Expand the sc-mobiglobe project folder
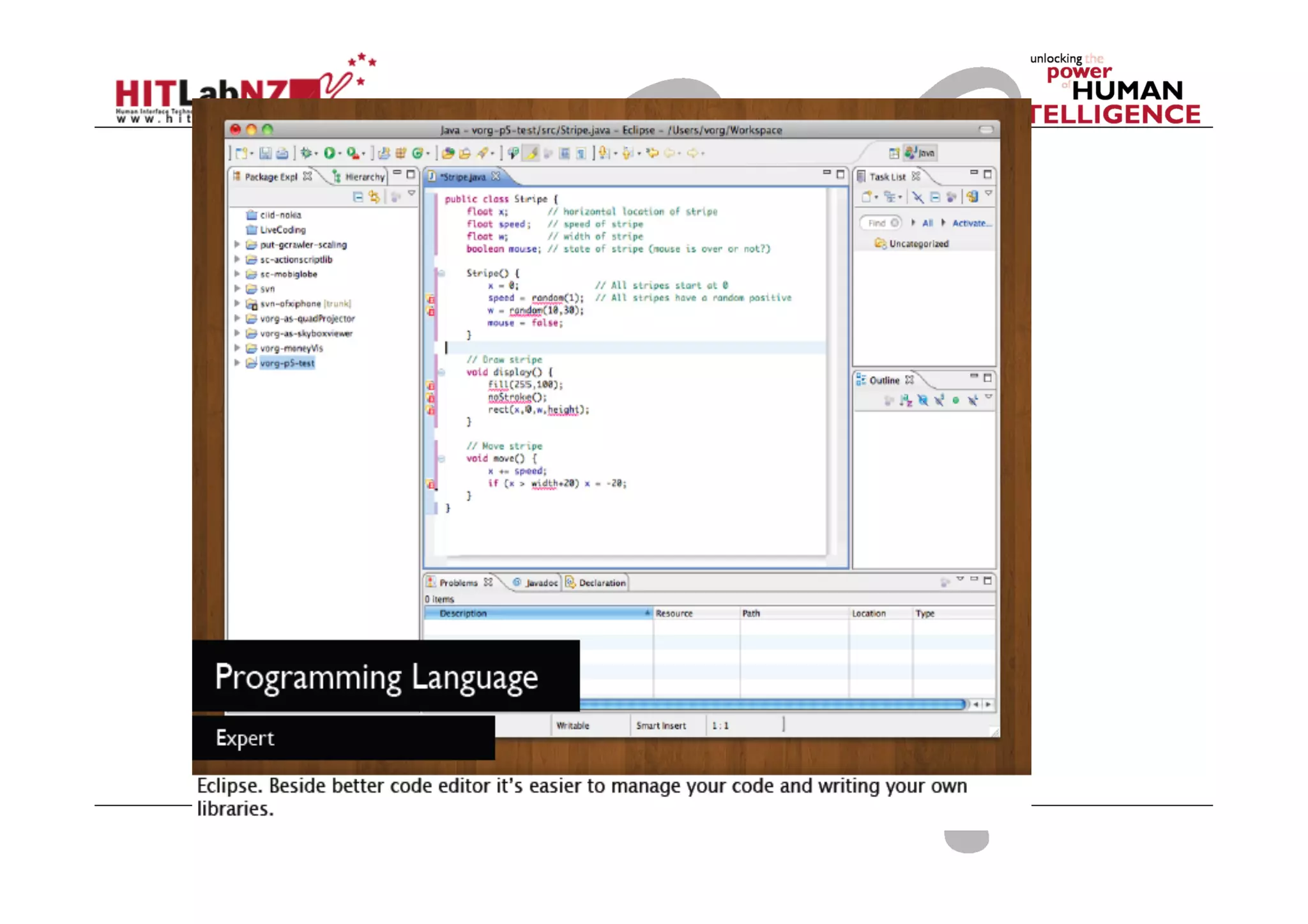This screenshot has width=1308, height=924. [237, 274]
